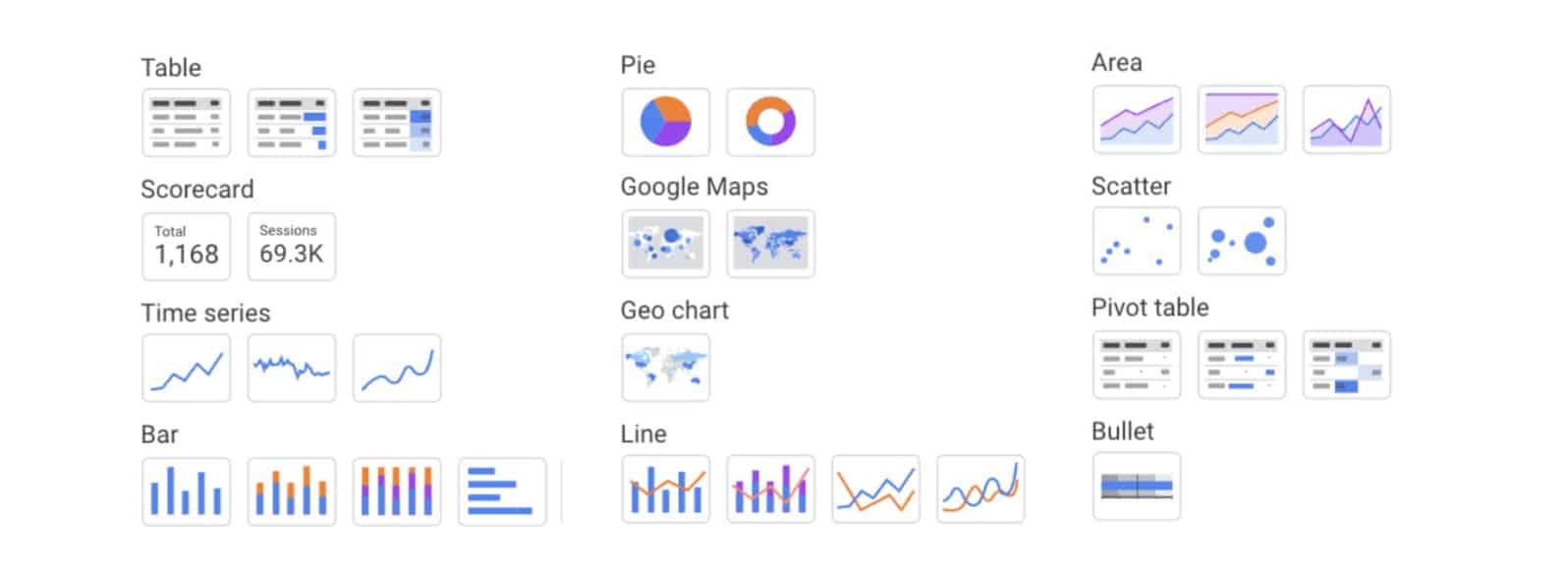Screen dimensions: 1568x576
Task: Select the bubble Google Maps icon
Action: [x=665, y=244]
